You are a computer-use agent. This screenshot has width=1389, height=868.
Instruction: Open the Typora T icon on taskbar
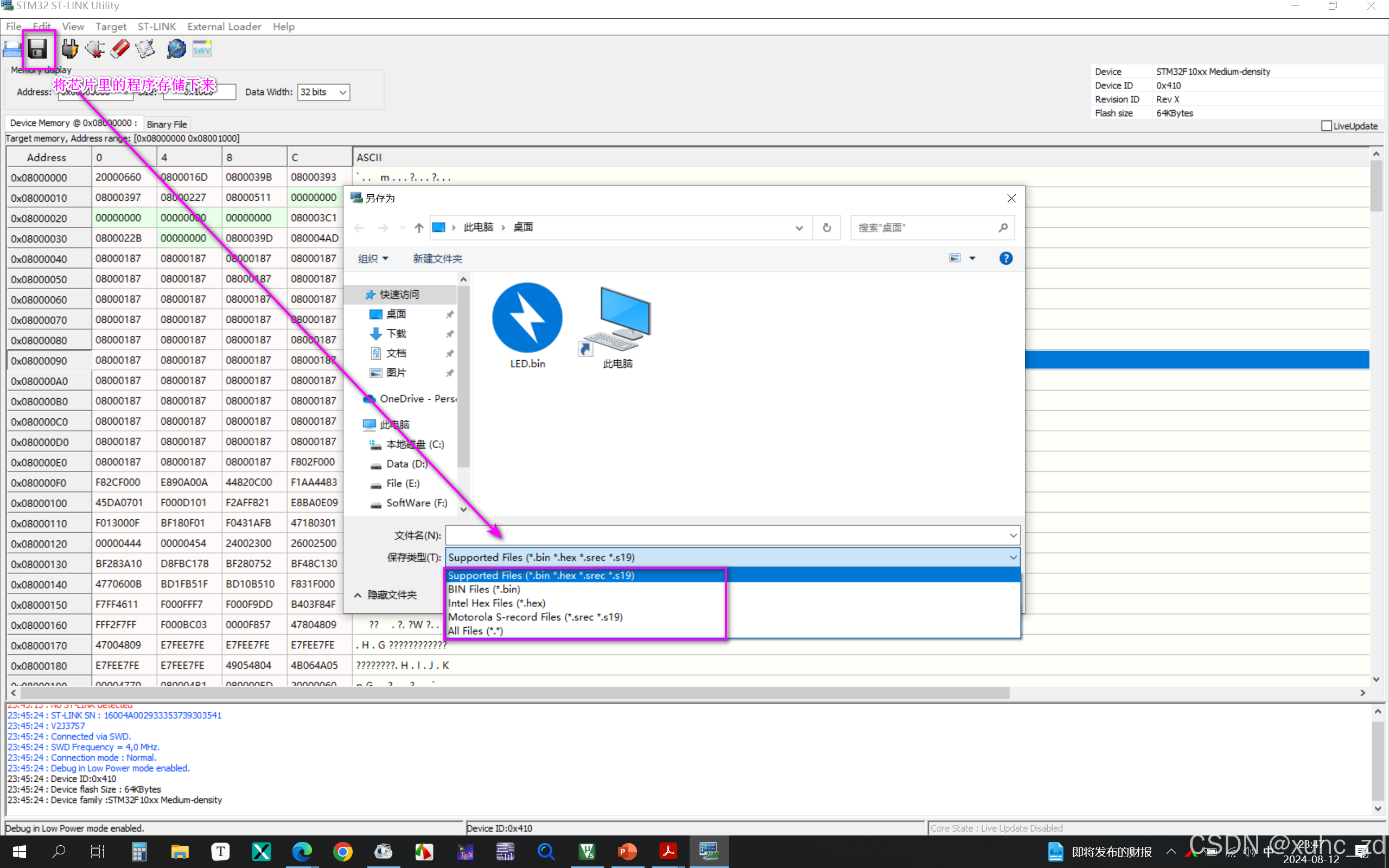click(x=220, y=851)
